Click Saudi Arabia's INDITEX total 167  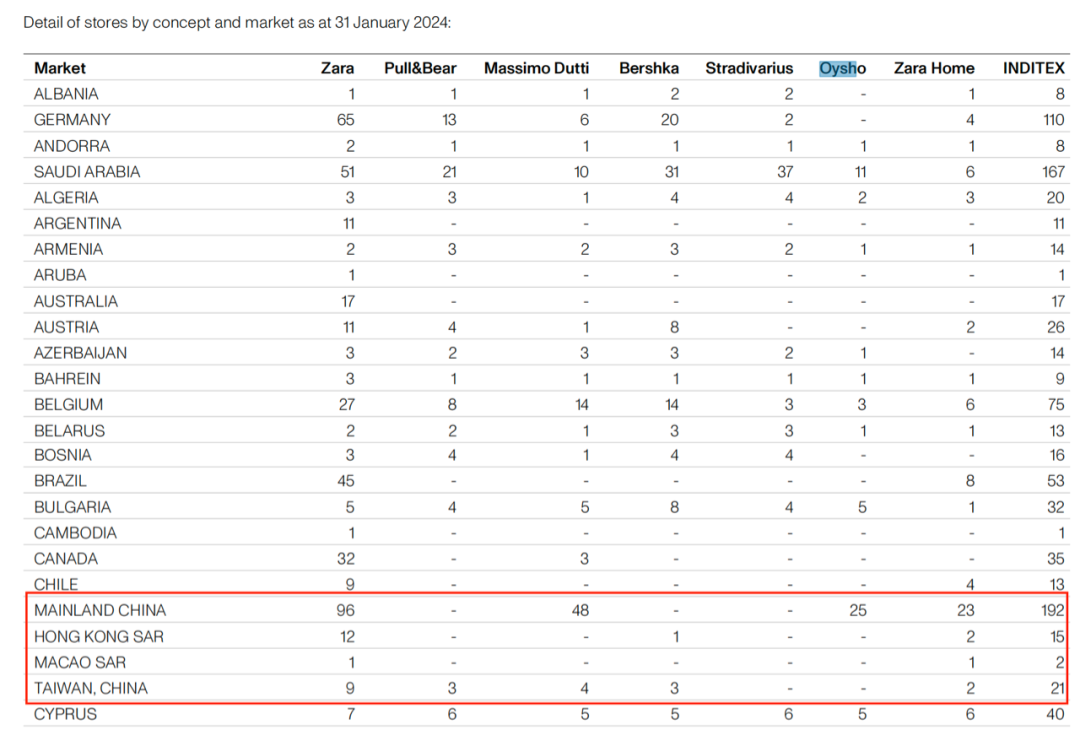(1051, 172)
